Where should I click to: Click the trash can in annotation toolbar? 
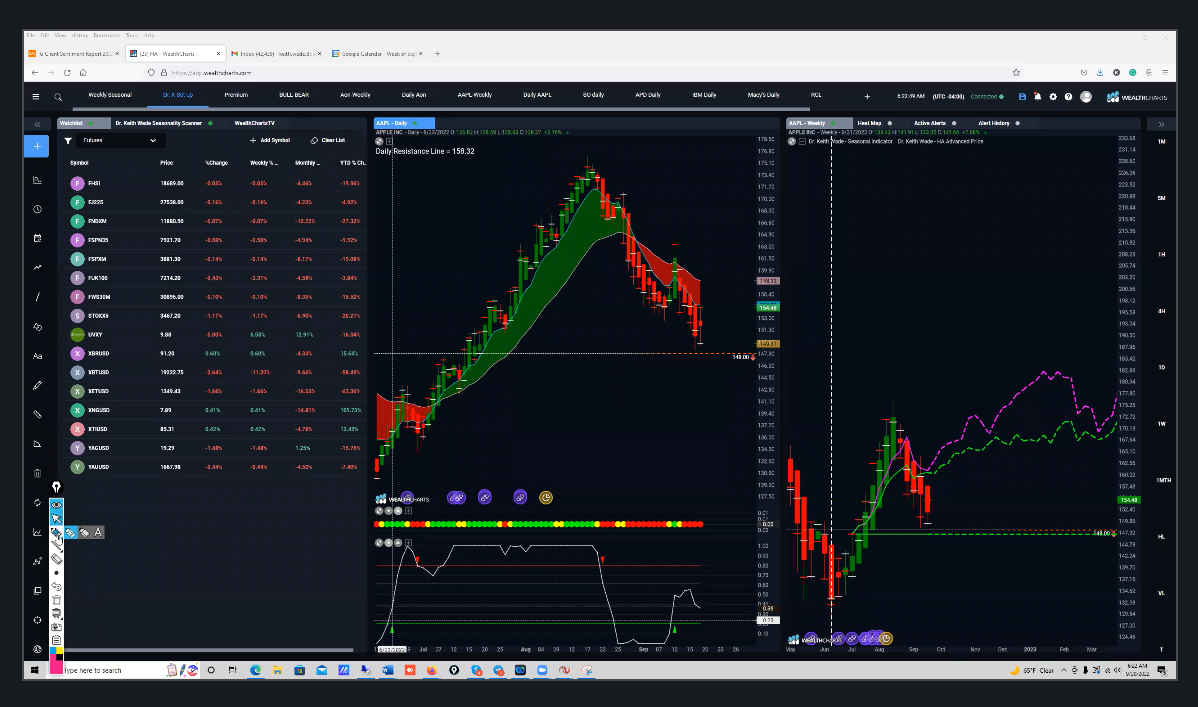coord(57,600)
